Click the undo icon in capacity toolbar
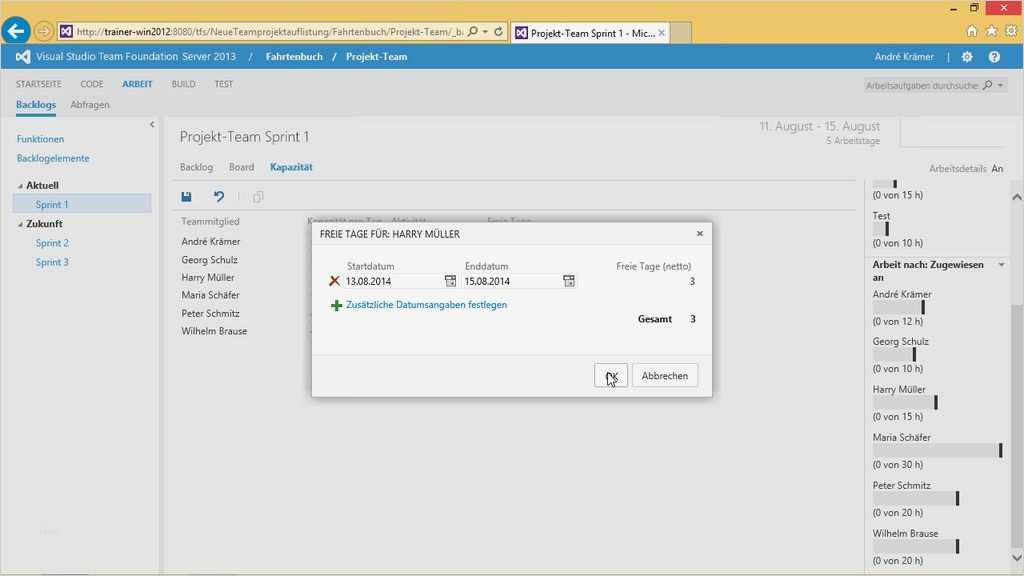The image size is (1024, 576). (219, 197)
